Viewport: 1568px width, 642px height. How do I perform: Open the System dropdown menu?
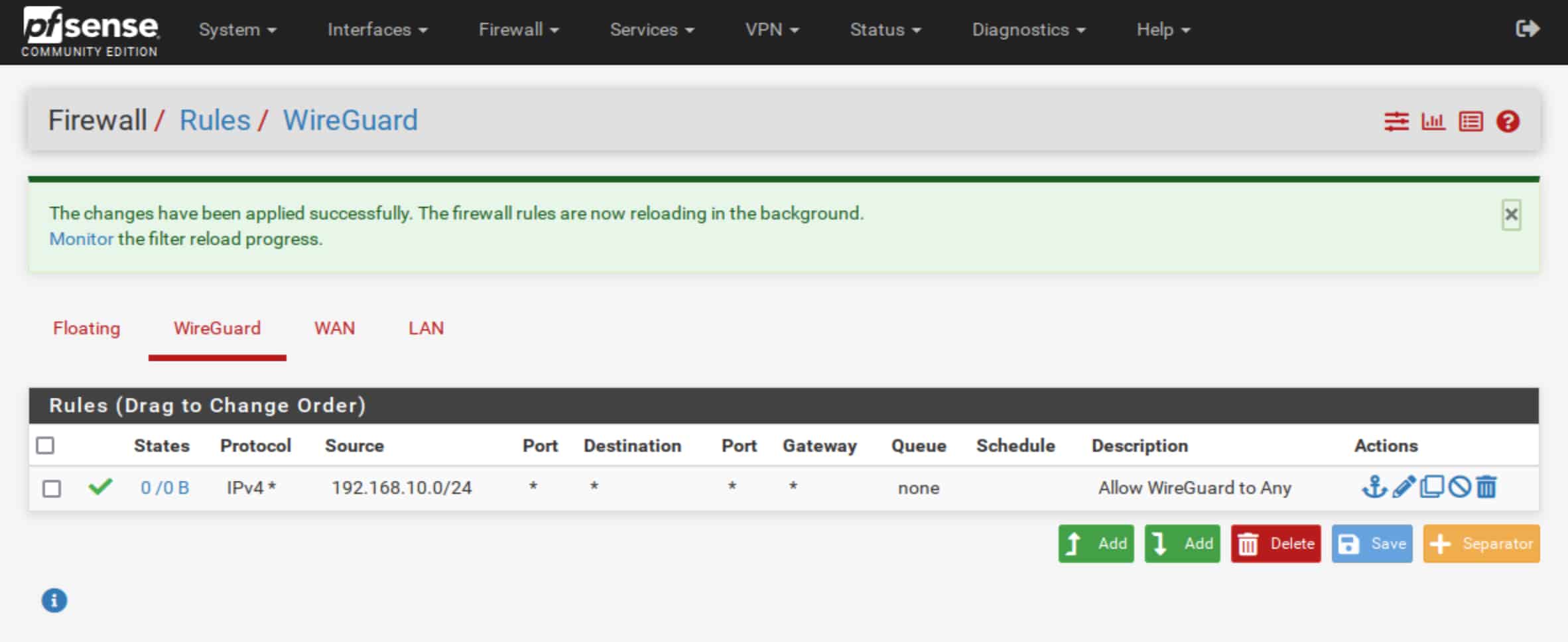[x=237, y=30]
